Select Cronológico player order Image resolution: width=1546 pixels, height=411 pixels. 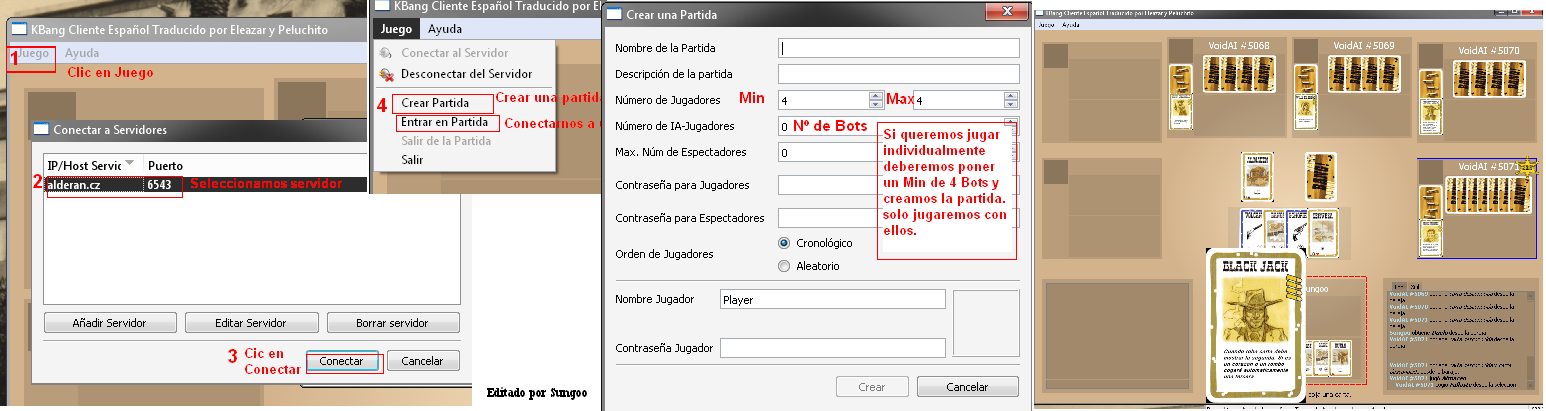click(785, 243)
